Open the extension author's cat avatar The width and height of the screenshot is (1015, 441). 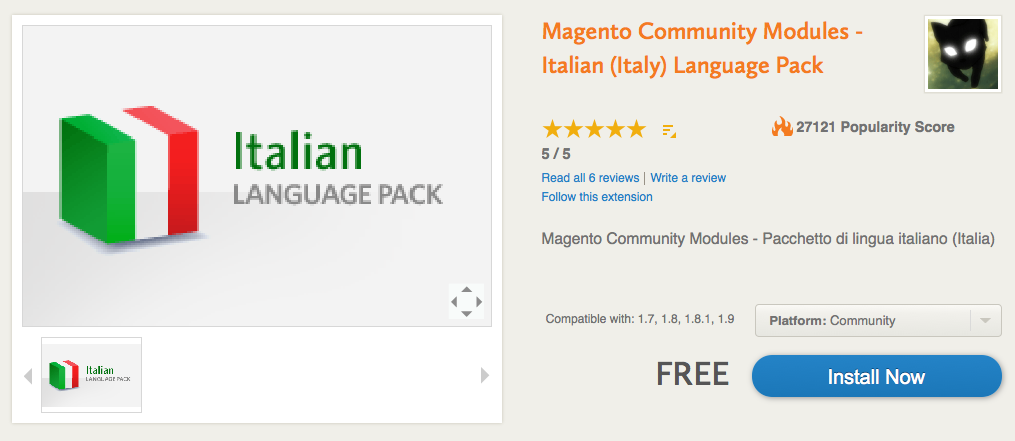point(962,54)
